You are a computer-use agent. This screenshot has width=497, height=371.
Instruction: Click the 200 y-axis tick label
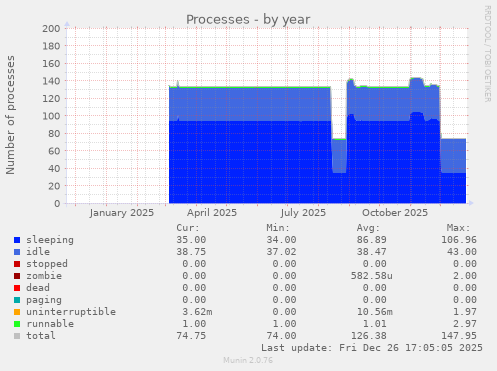coord(51,29)
